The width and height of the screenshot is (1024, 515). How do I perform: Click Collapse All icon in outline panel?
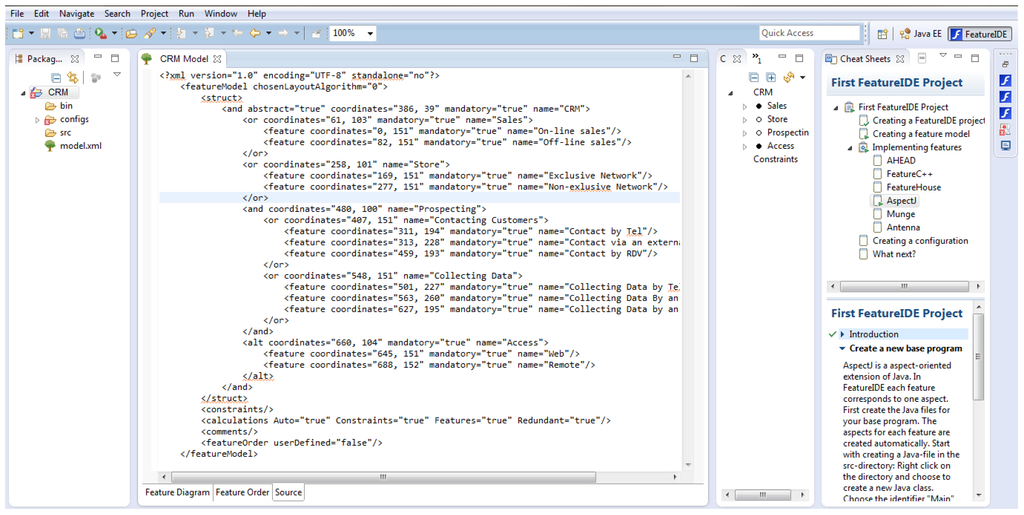pyautogui.click(x=756, y=77)
